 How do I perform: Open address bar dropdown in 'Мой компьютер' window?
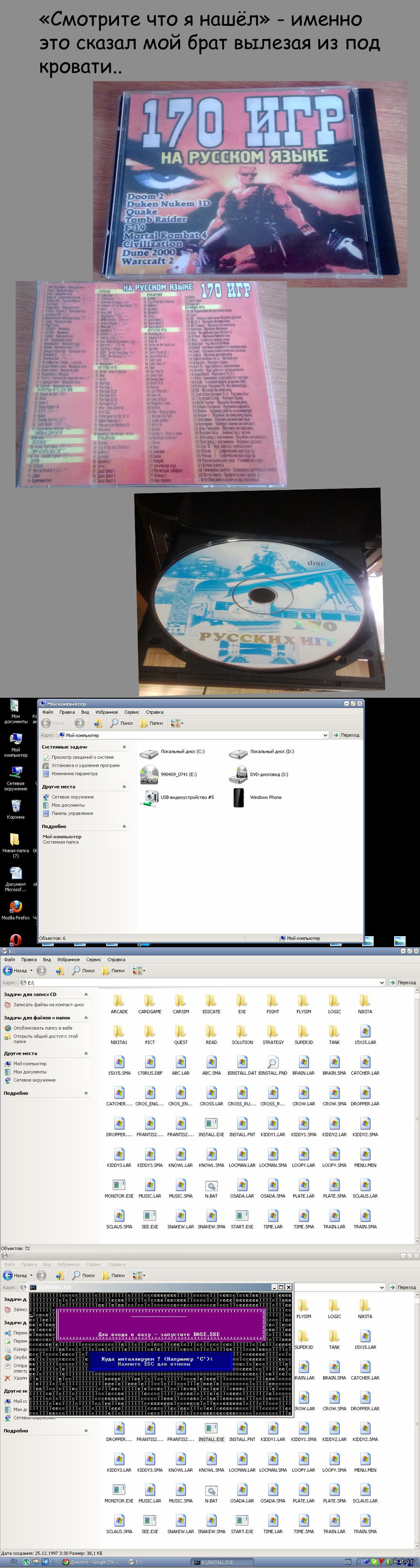325,735
